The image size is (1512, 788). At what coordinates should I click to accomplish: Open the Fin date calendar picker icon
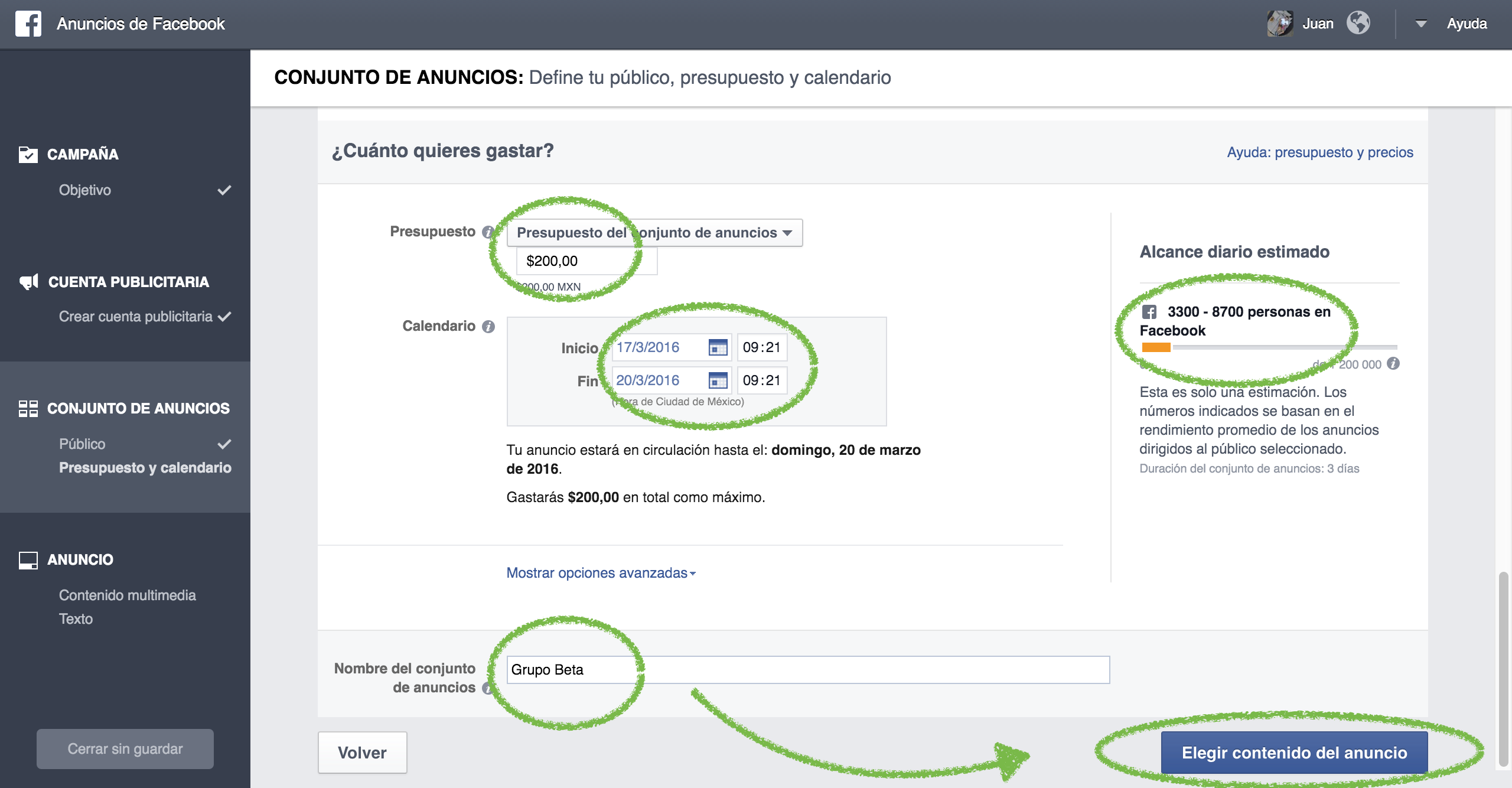(x=718, y=380)
